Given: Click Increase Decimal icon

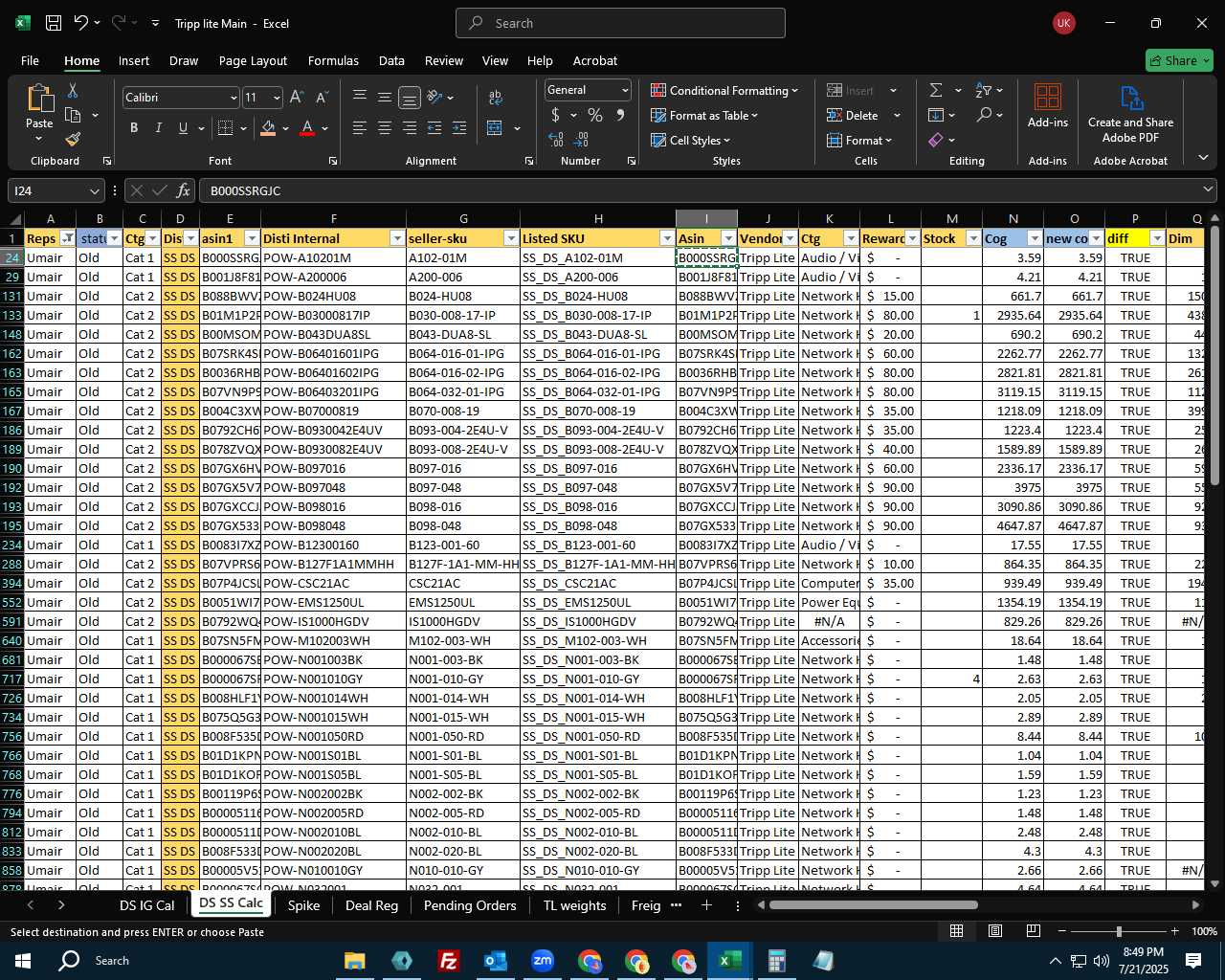Looking at the screenshot, I should 556,140.
